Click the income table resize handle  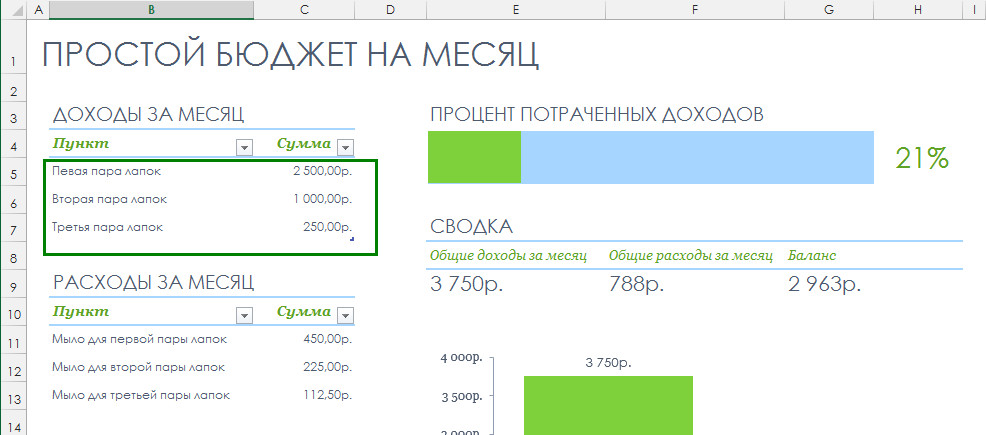point(352,239)
